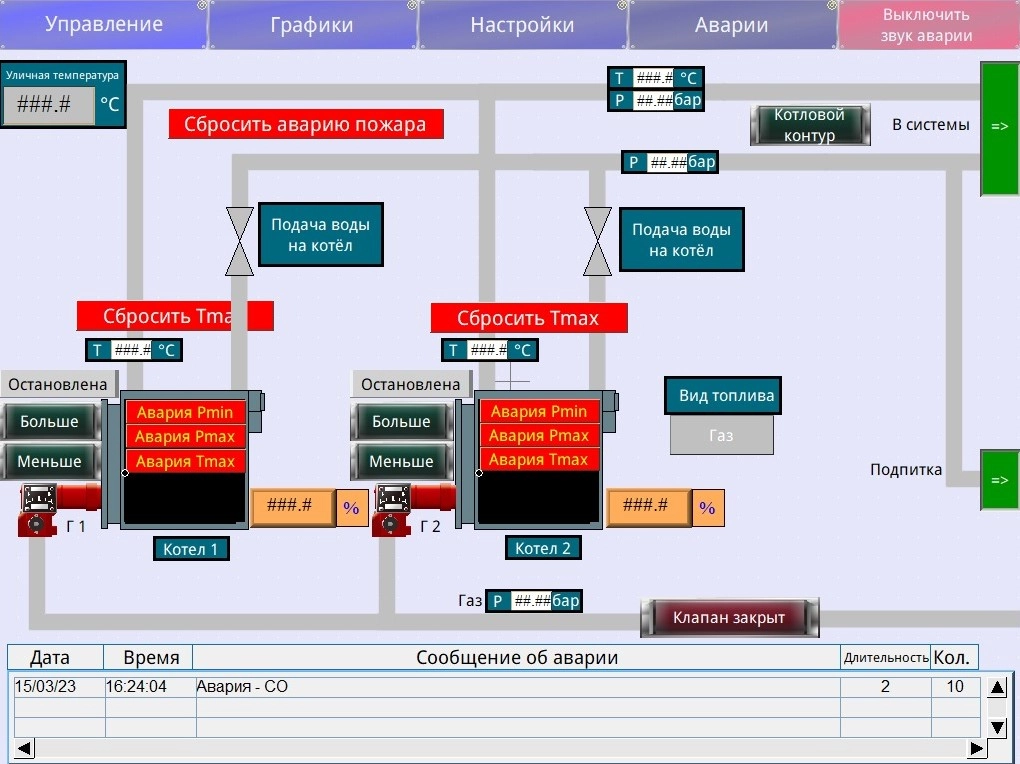Click the 15/03/23 date cell
This screenshot has width=1020, height=764.
pyautogui.click(x=59, y=687)
